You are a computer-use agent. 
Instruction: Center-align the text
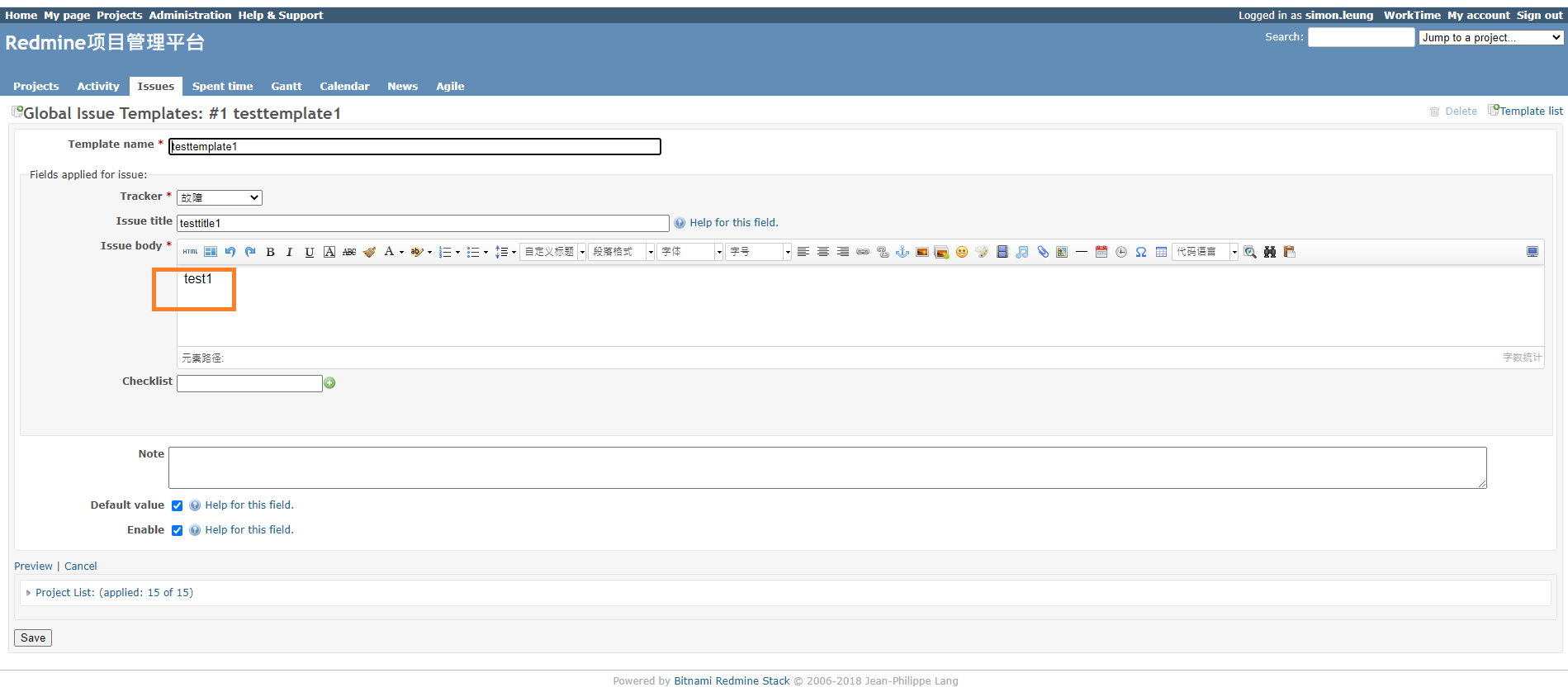tap(823, 252)
